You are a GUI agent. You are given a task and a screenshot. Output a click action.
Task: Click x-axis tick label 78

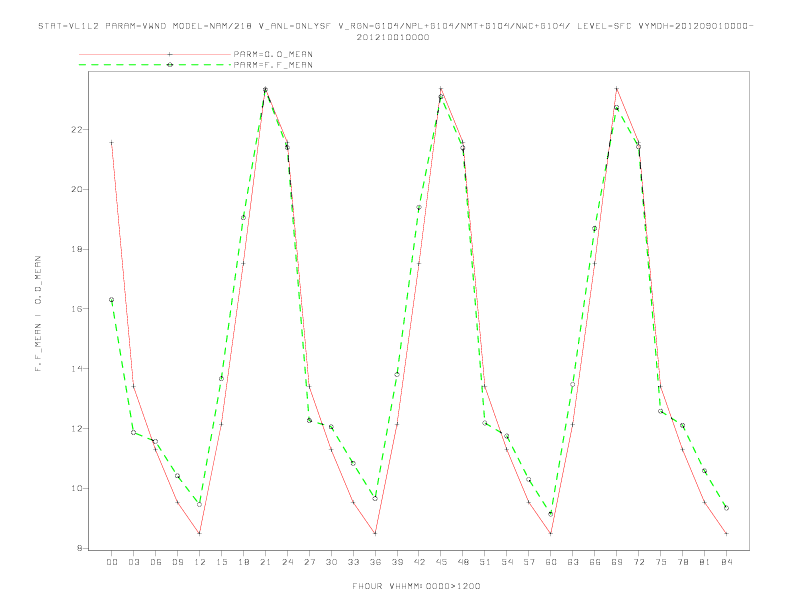(x=682, y=562)
